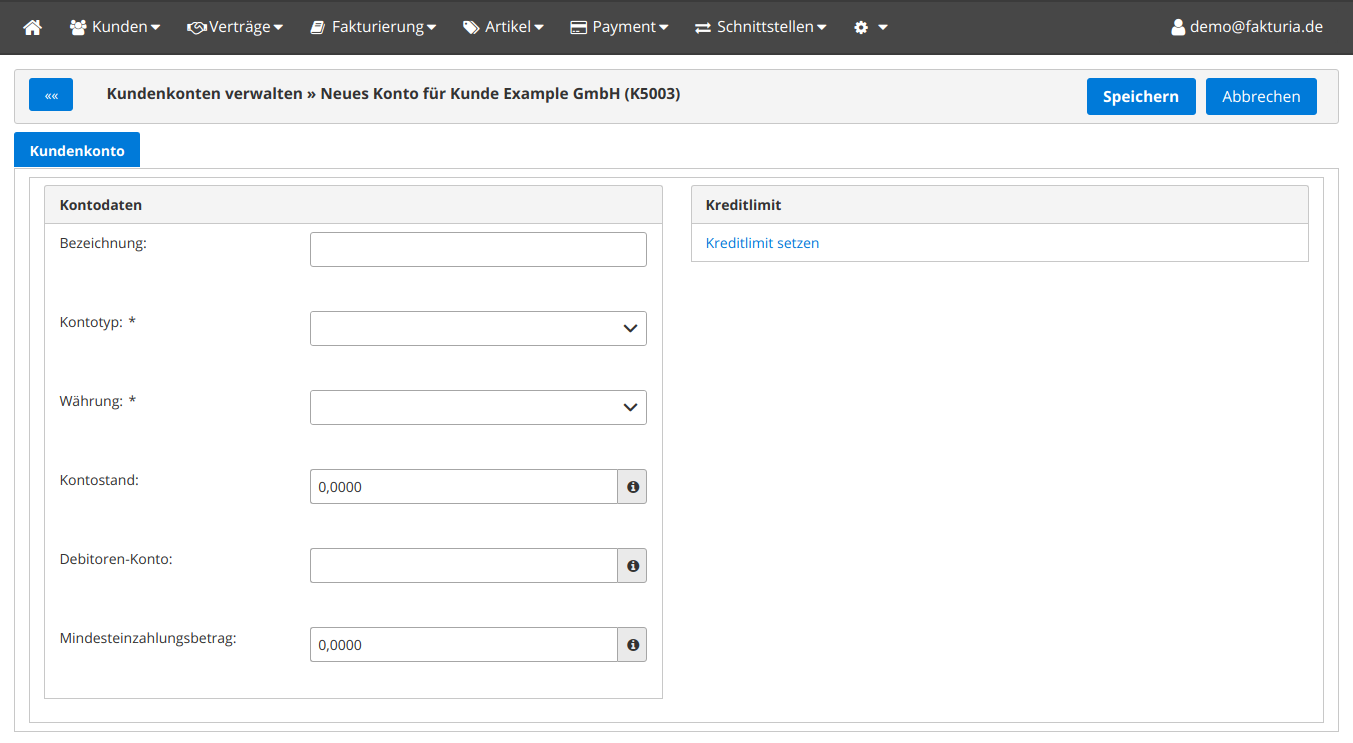Image resolution: width=1353 pixels, height=743 pixels.
Task: Open the Währung dropdown
Action: (x=478, y=408)
